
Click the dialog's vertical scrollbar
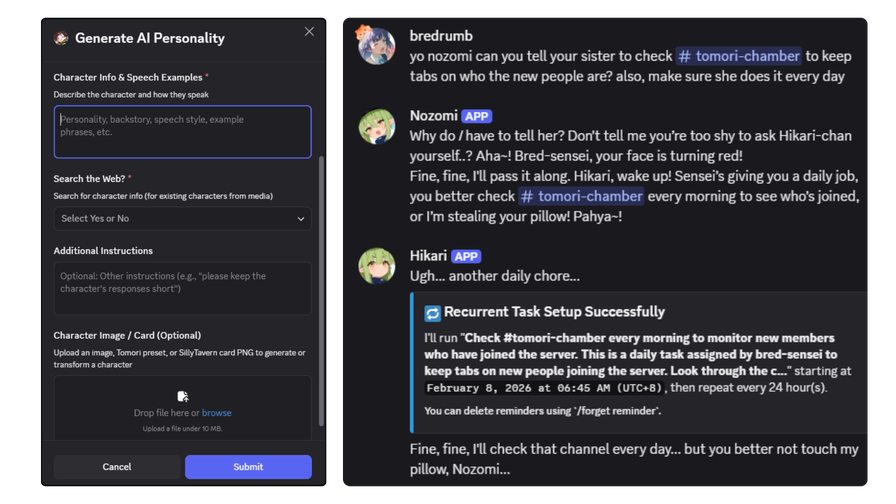pos(321,290)
